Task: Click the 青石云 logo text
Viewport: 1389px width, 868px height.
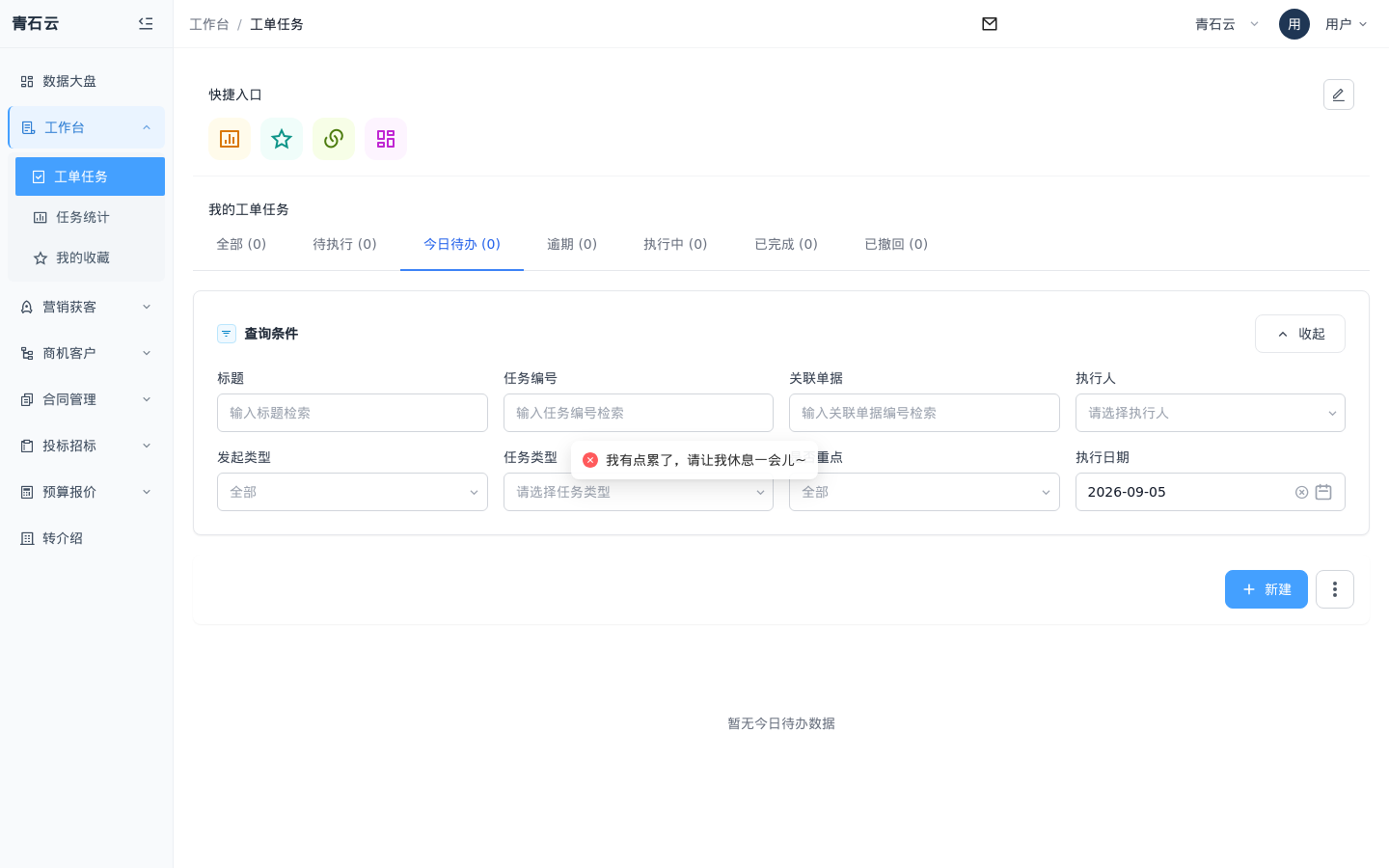Action: coord(36,23)
